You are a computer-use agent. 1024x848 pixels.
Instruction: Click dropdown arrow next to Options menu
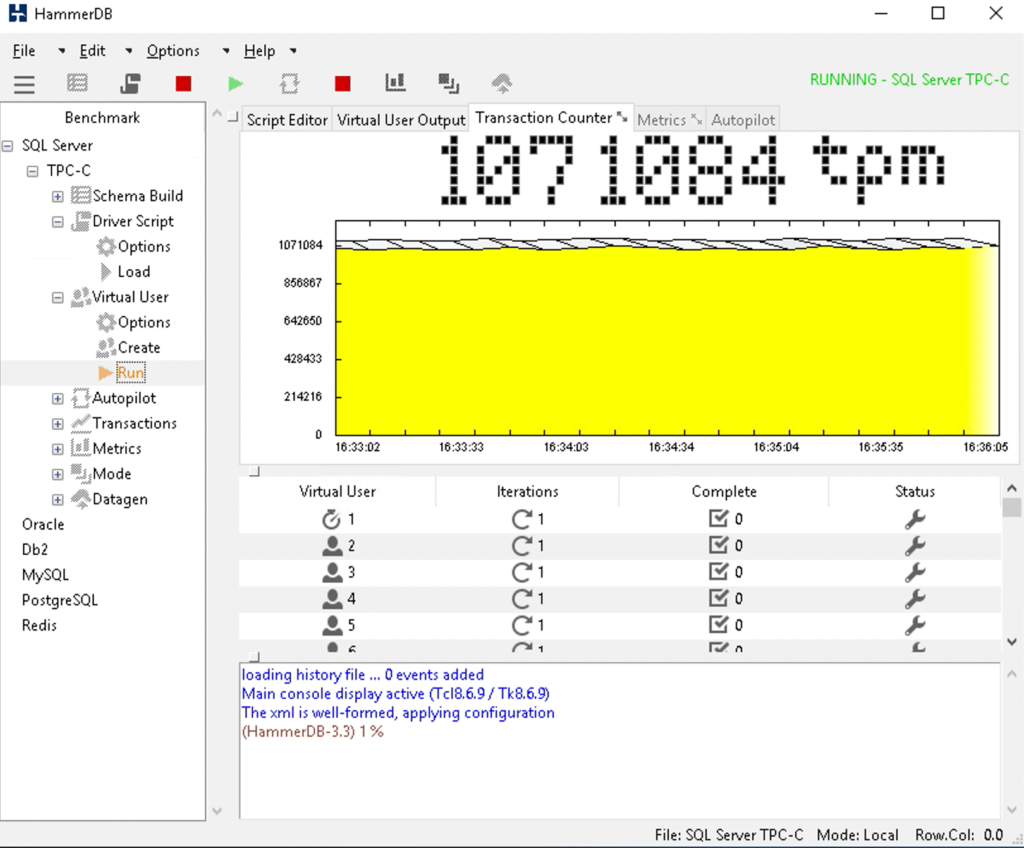(x=226, y=51)
